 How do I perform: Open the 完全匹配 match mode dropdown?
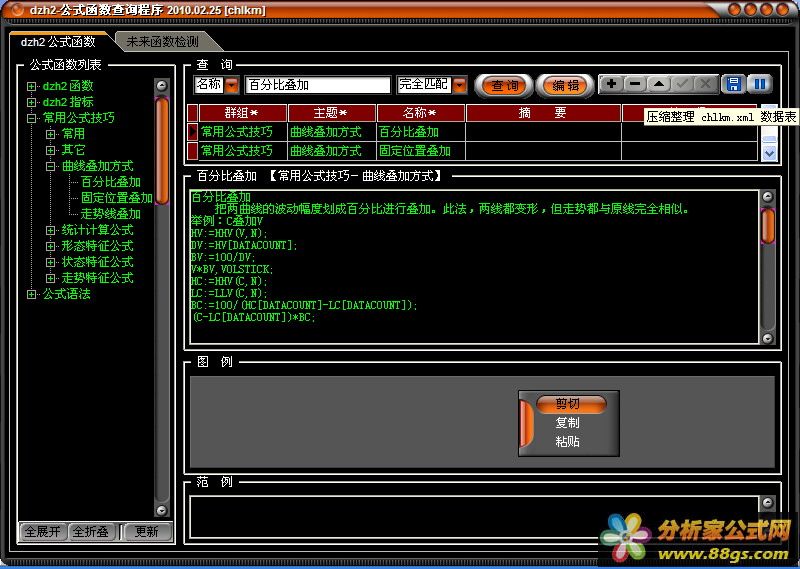[460, 85]
